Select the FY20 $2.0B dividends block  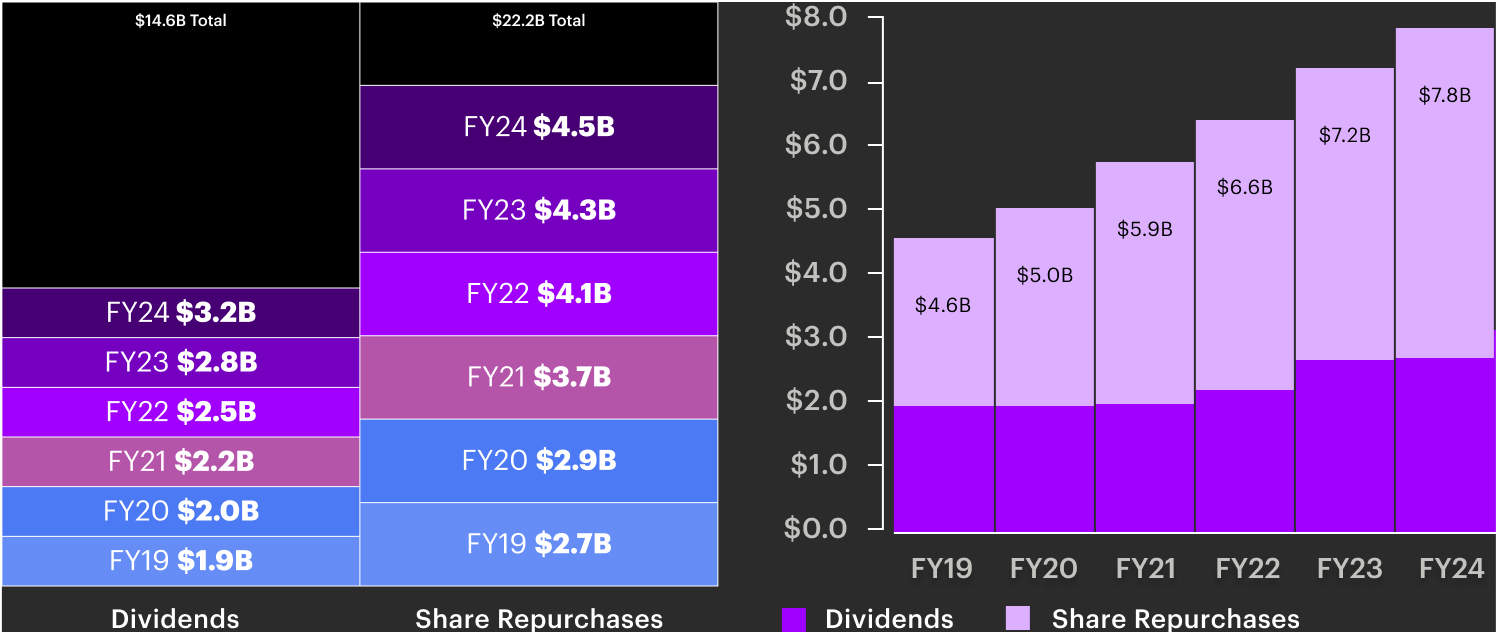[181, 511]
